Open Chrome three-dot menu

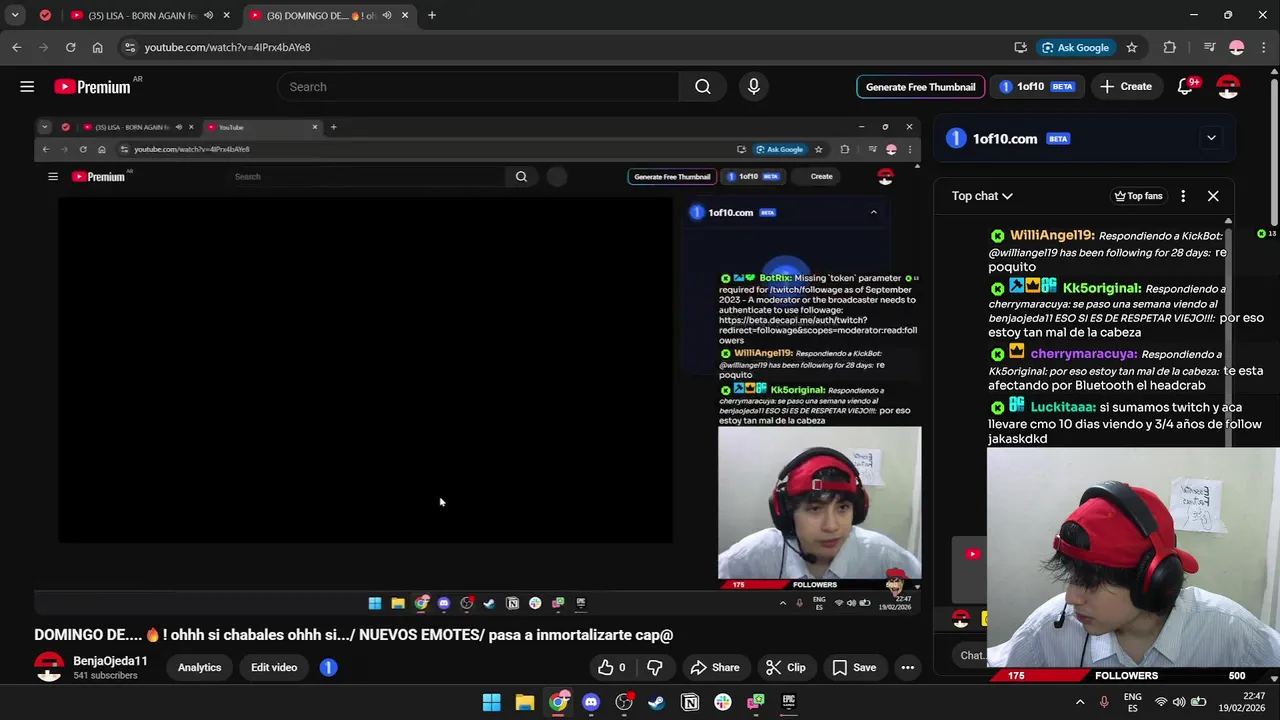point(1264,47)
